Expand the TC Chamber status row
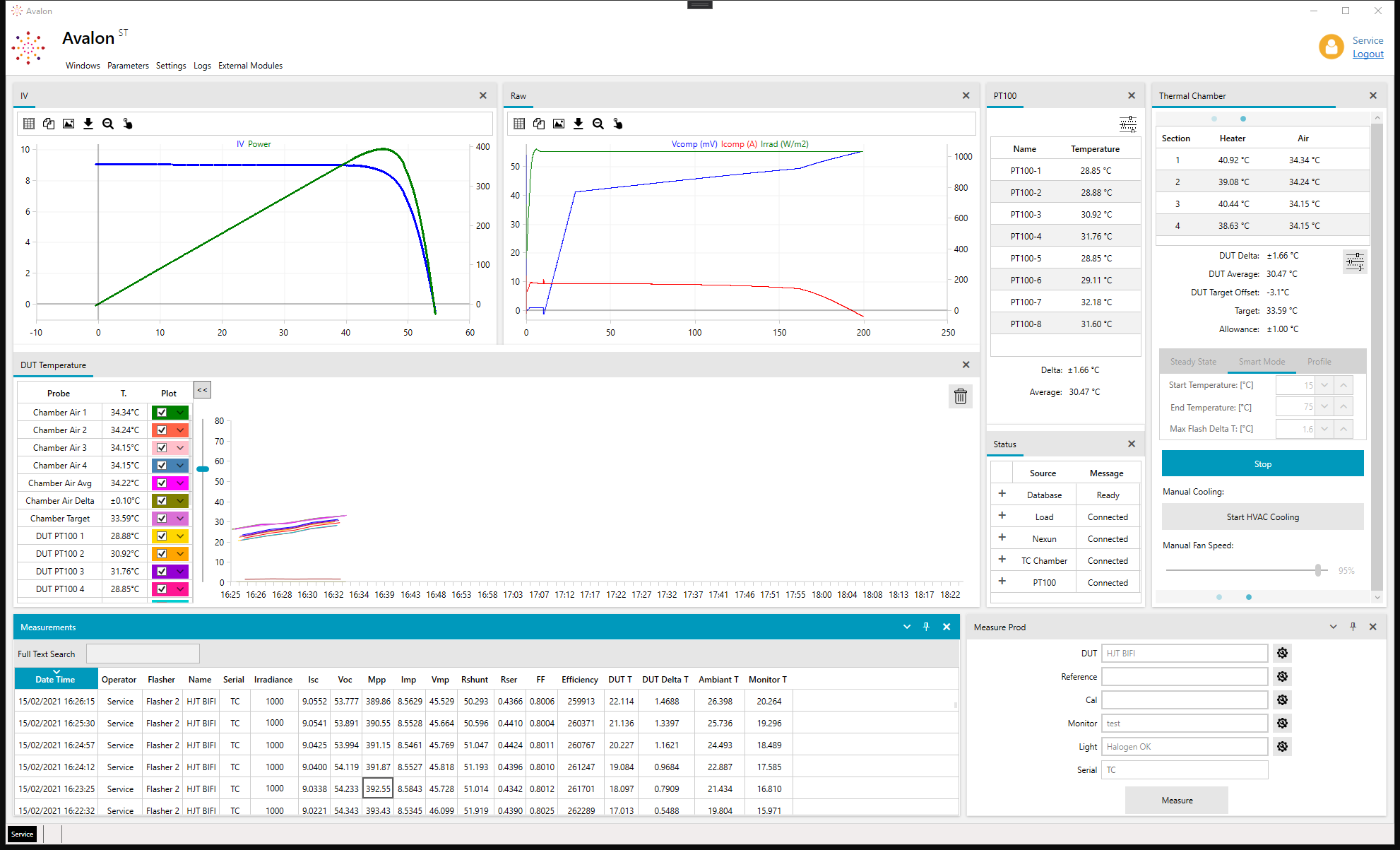 click(x=1002, y=560)
